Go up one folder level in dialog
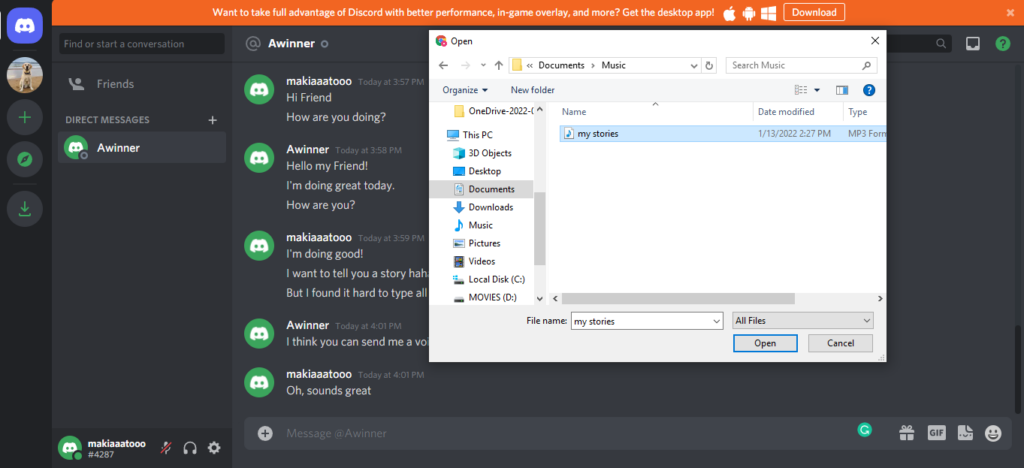The image size is (1024, 468). pos(499,65)
